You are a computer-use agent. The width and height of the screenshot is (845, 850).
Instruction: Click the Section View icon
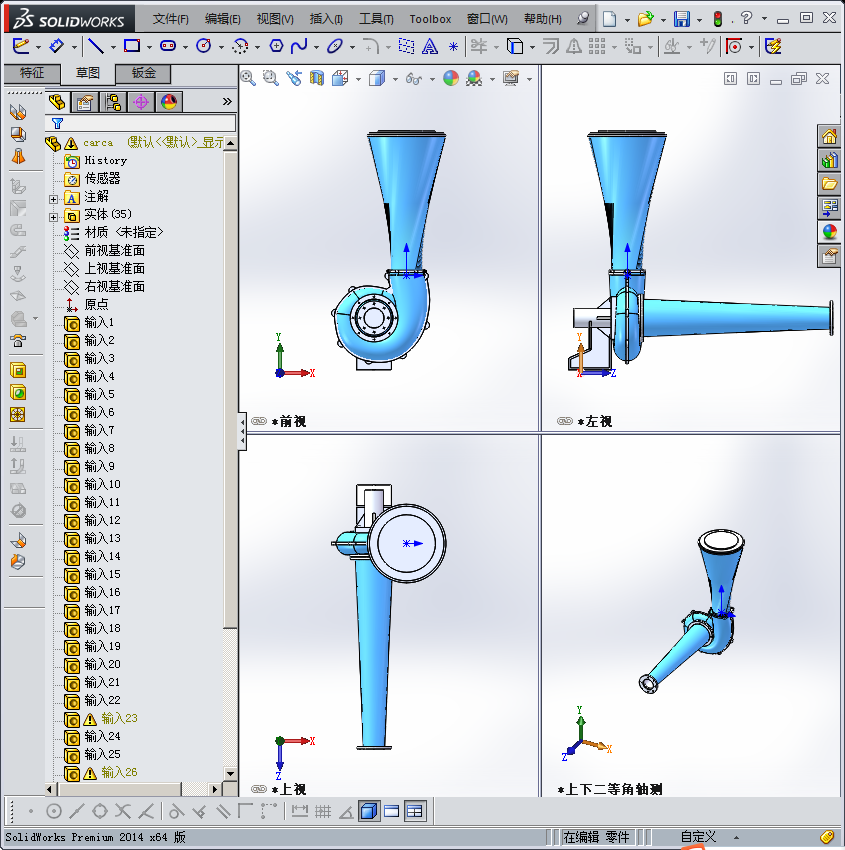tap(317, 79)
